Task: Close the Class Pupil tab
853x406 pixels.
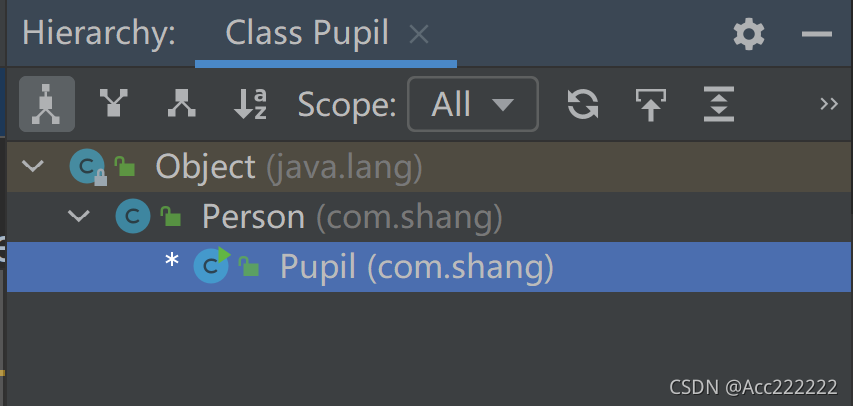Action: (418, 35)
